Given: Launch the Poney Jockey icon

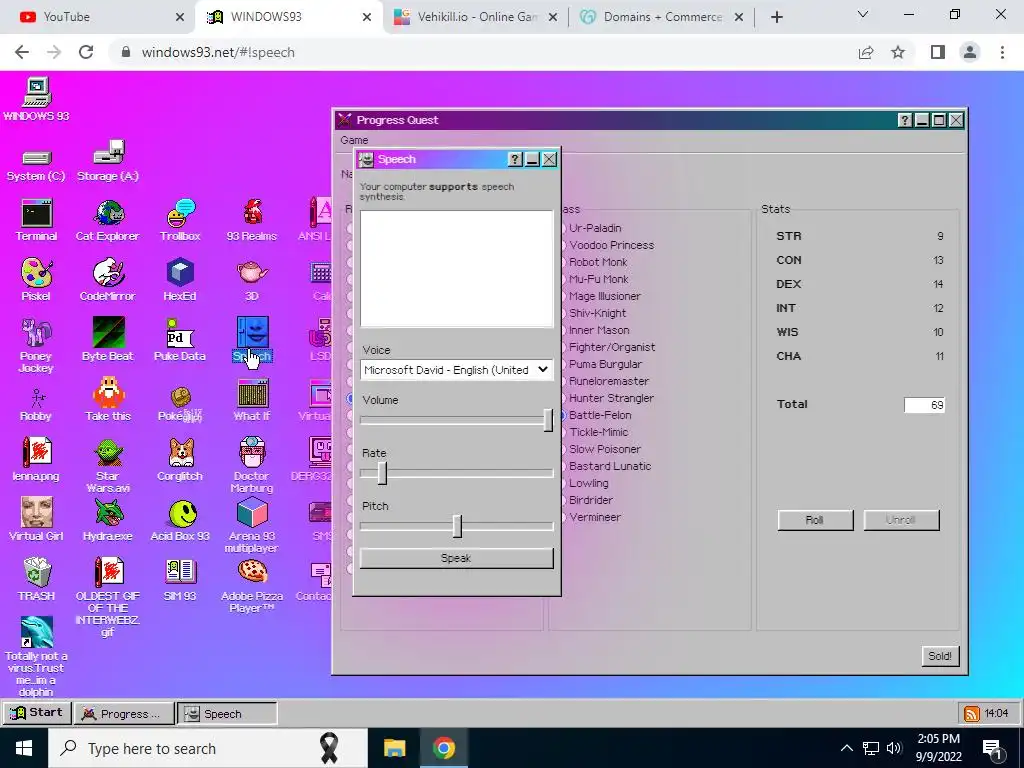Looking at the screenshot, I should pyautogui.click(x=36, y=345).
